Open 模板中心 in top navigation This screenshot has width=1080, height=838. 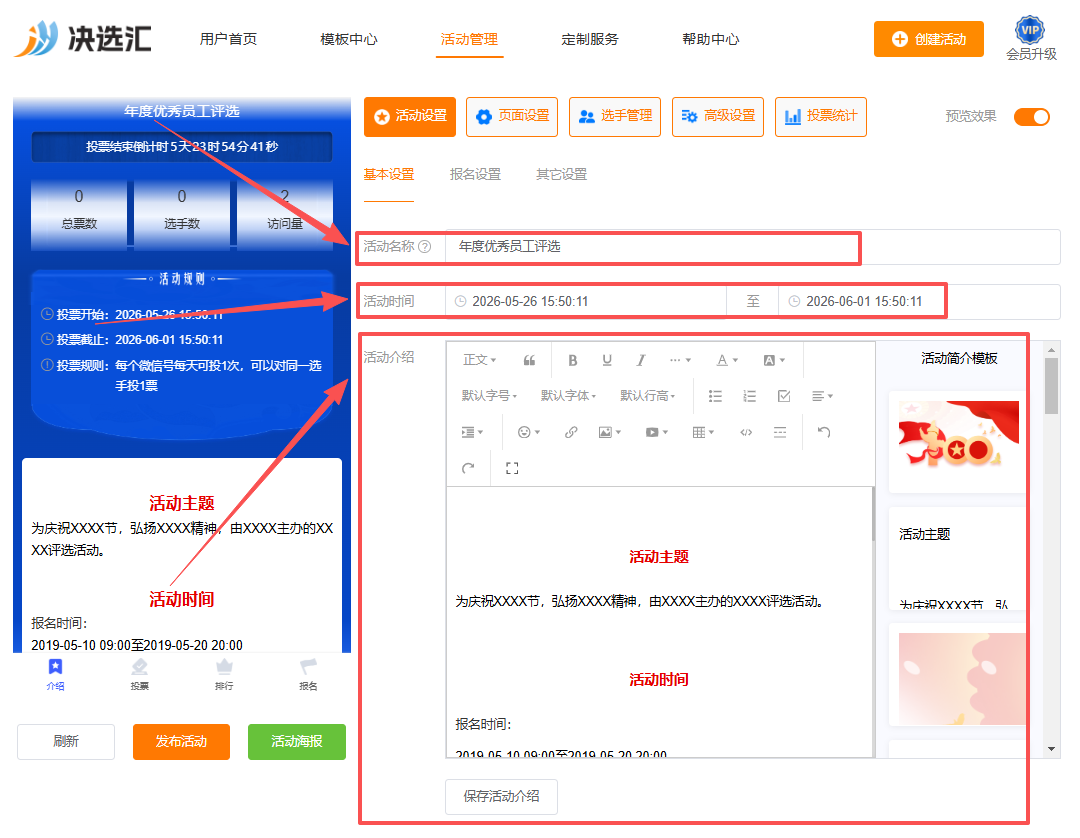tap(349, 39)
